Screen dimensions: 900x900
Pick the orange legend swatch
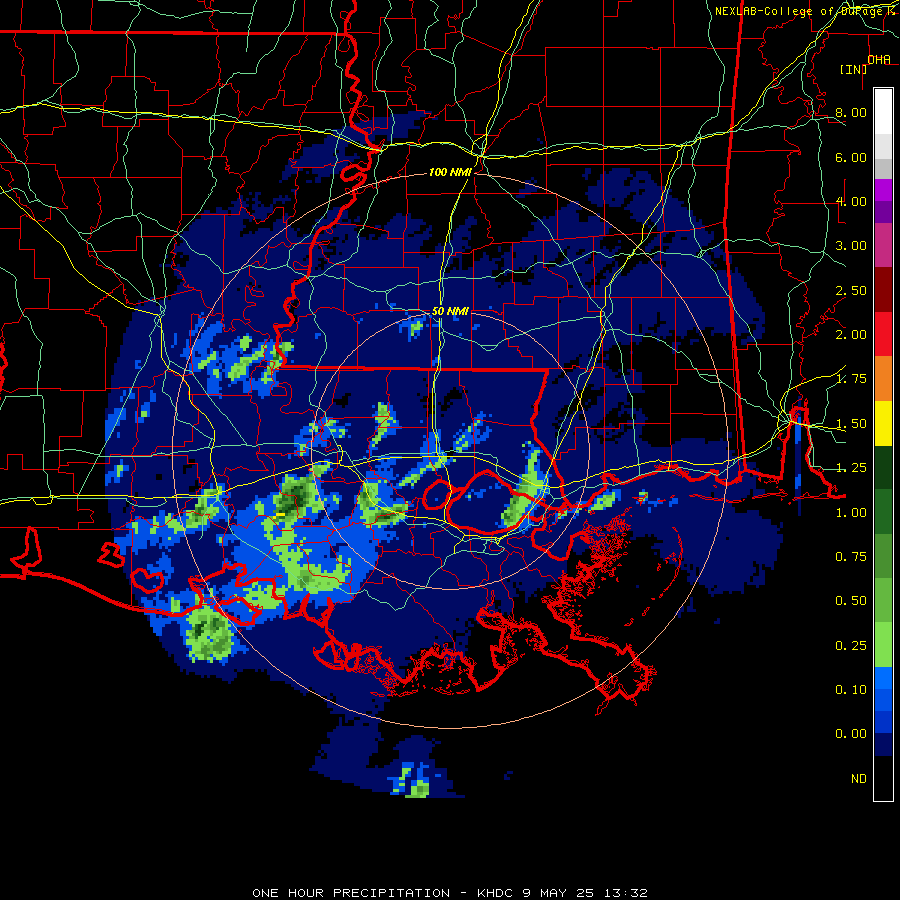(x=883, y=379)
